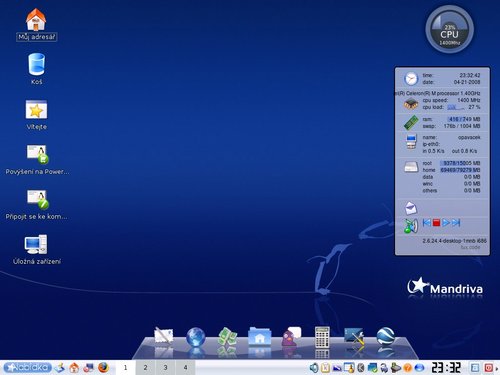Open the Koš trash desktop icon
Image resolution: width=500 pixels, height=375 pixels.
click(x=36, y=69)
